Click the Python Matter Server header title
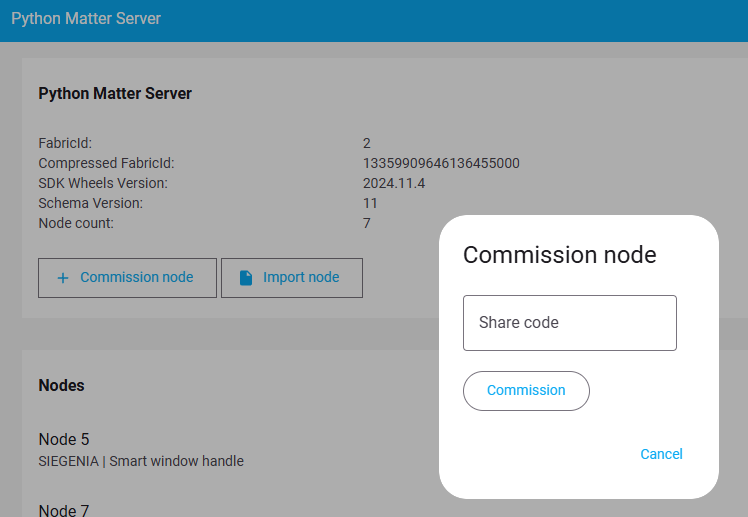The width and height of the screenshot is (748, 517). click(86, 19)
